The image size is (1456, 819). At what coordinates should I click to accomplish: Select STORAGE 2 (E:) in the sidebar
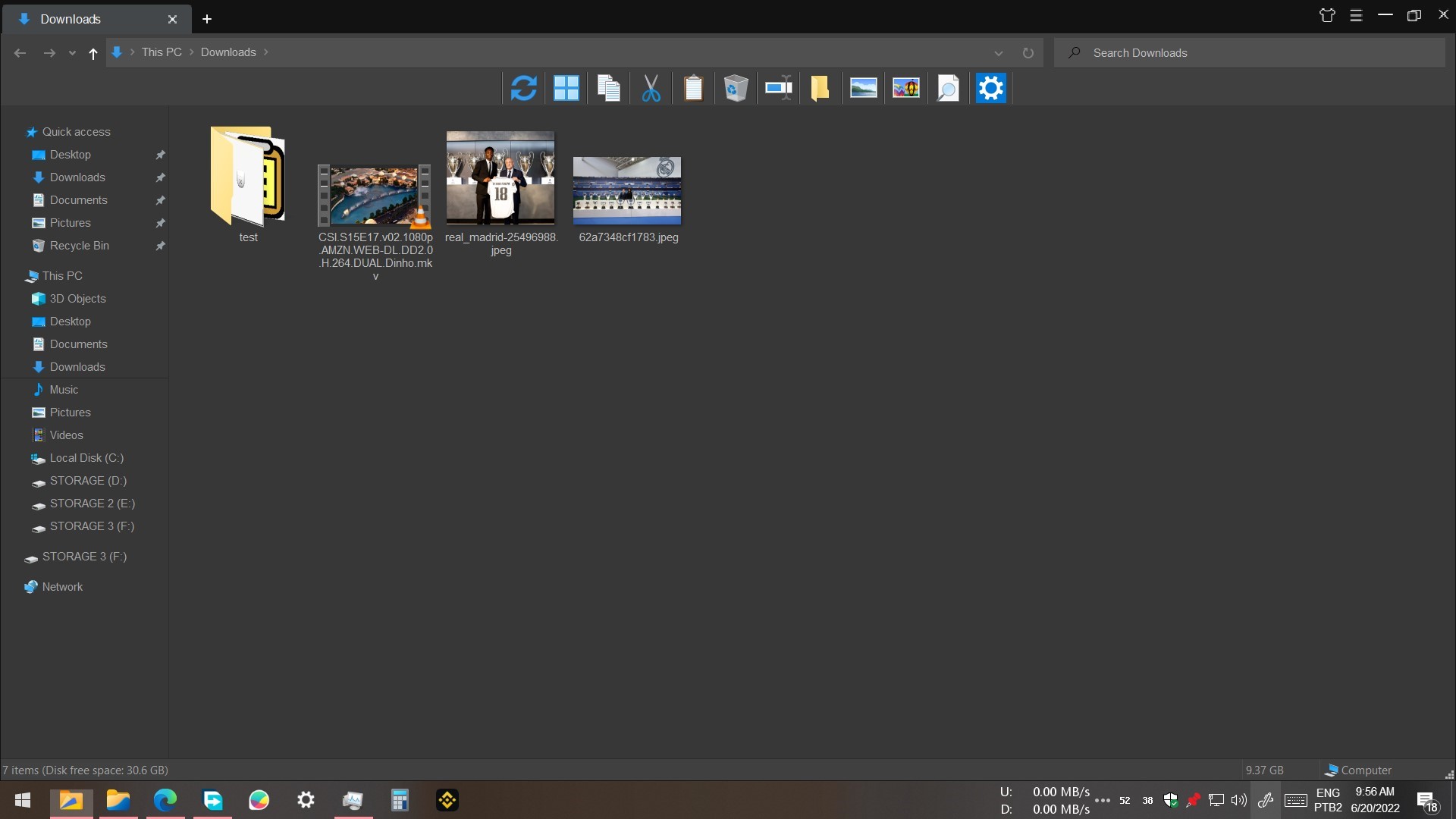point(92,504)
